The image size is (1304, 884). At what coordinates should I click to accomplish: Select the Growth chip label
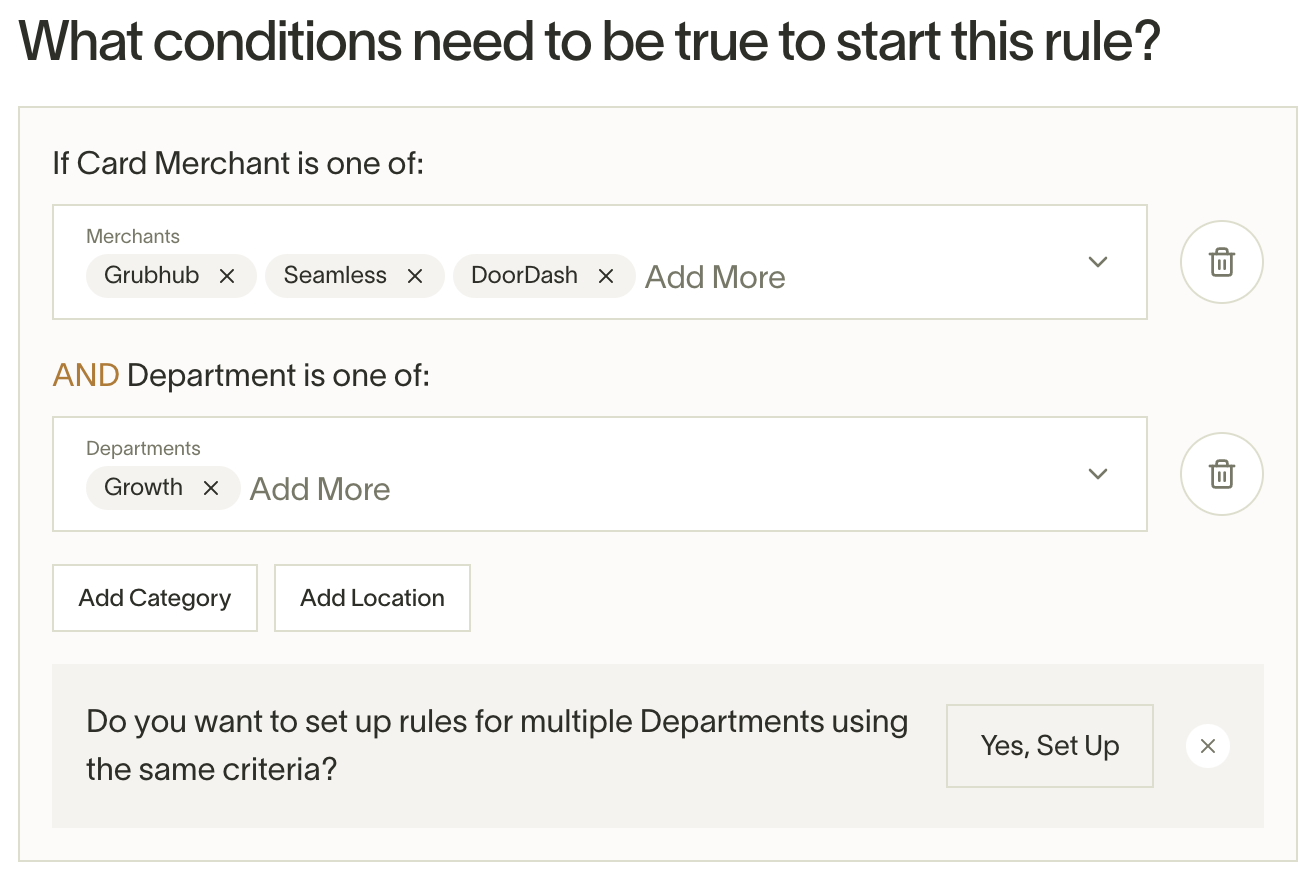click(x=144, y=487)
